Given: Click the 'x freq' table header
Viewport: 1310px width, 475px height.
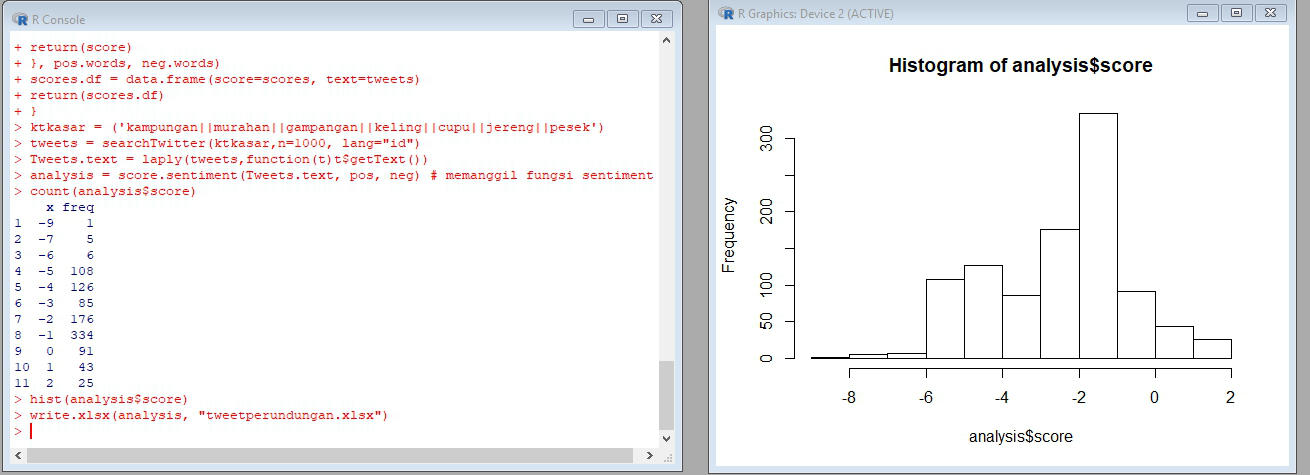Looking at the screenshot, I should click(x=70, y=207).
